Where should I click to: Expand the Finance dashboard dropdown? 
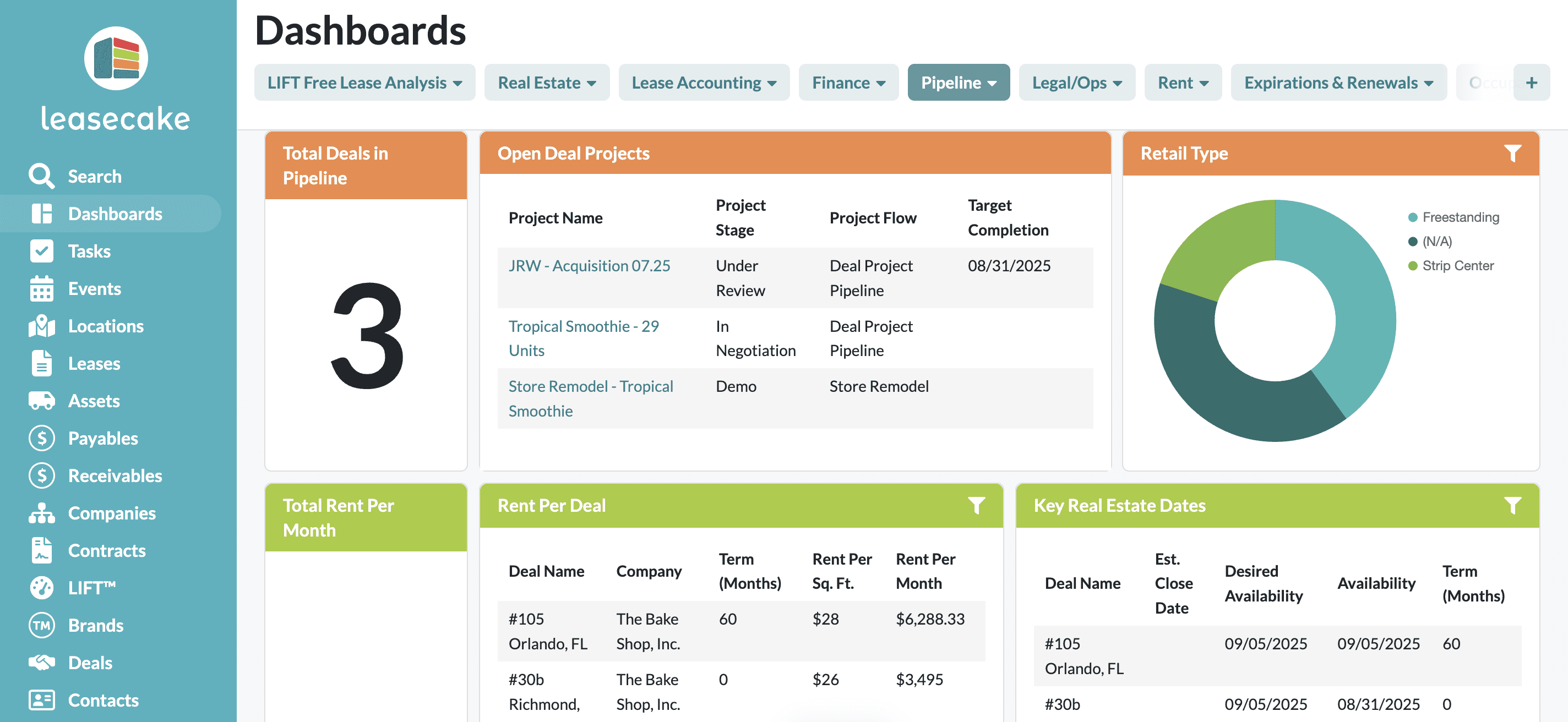click(x=848, y=83)
